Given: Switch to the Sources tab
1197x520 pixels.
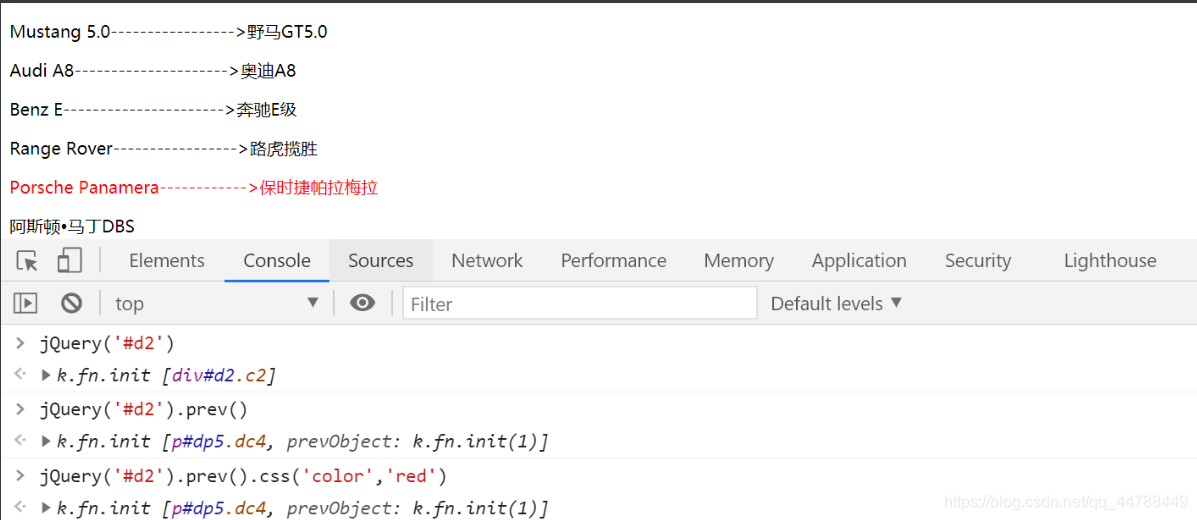Looking at the screenshot, I should click(x=381, y=260).
